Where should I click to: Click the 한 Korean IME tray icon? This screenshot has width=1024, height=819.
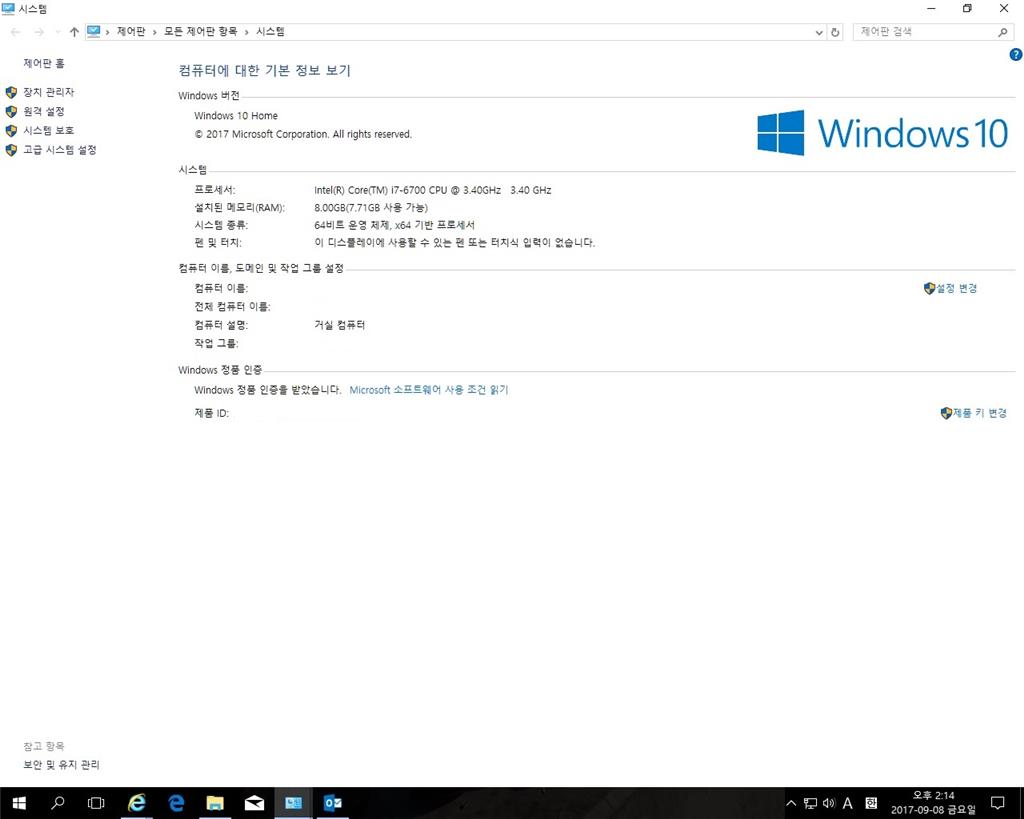pyautogui.click(x=871, y=803)
